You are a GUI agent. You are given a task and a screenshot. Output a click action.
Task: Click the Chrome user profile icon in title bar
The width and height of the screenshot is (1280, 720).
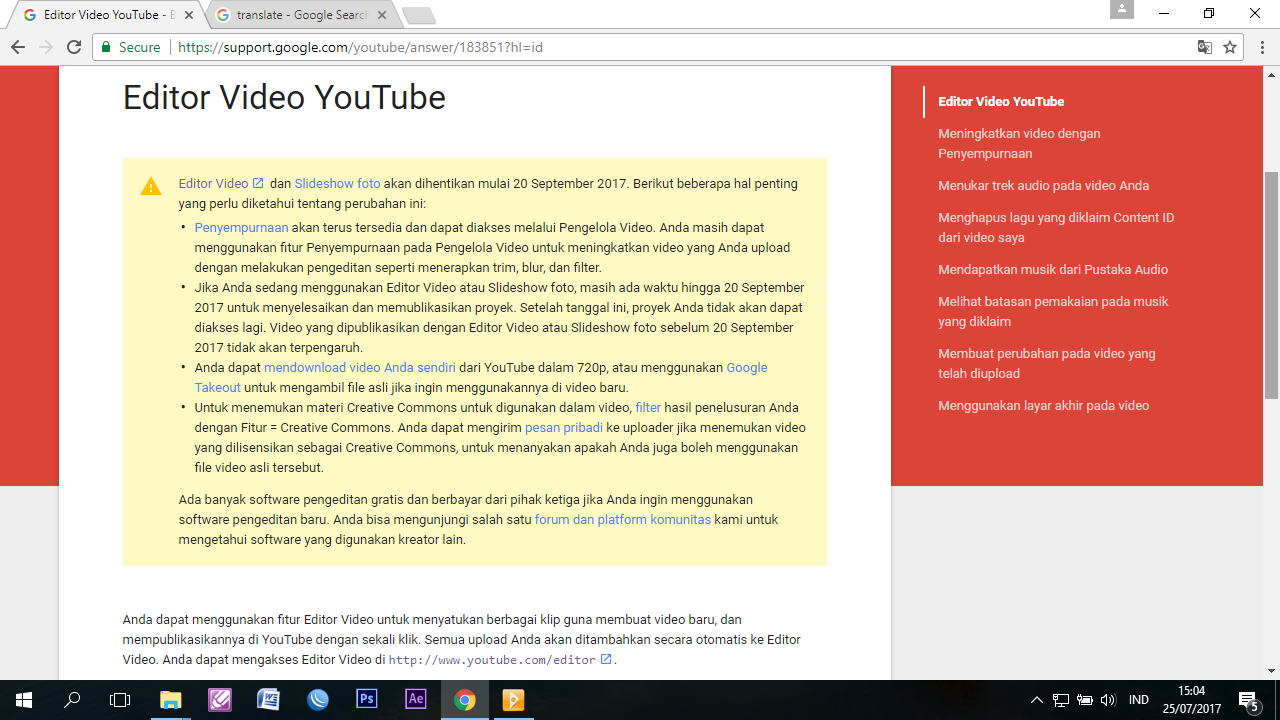click(x=1122, y=9)
